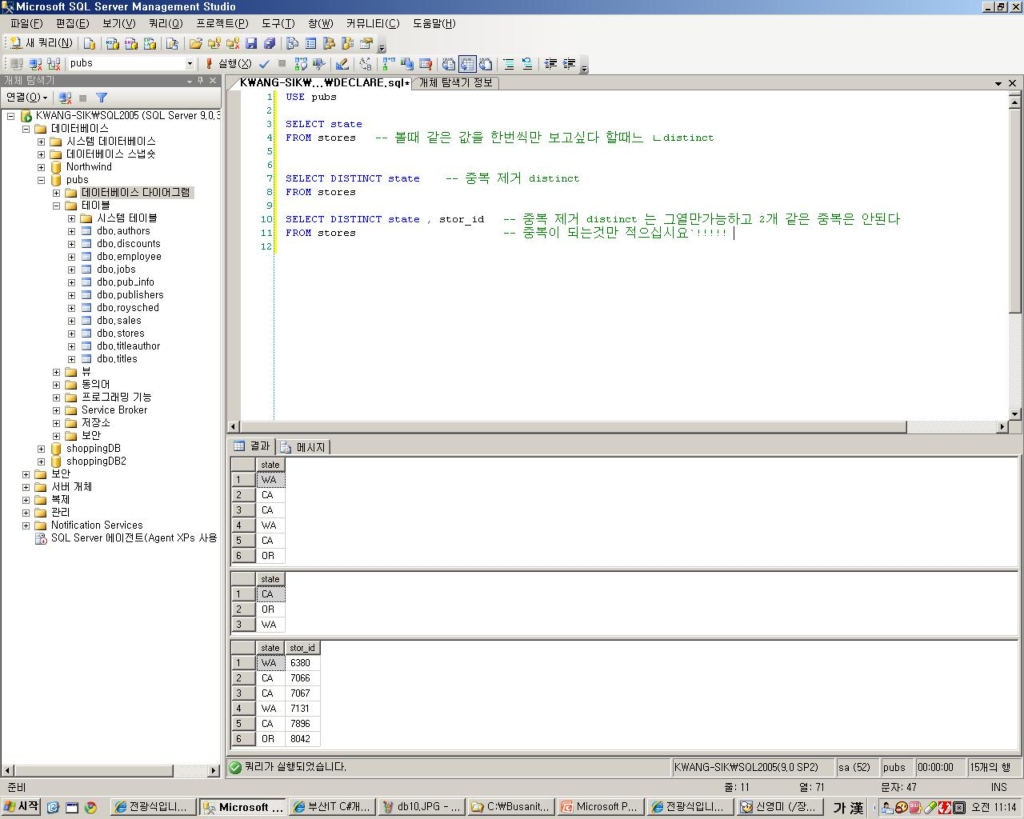
Task: Click the Change Connection icon in SQL toolbar
Action: click(54, 63)
